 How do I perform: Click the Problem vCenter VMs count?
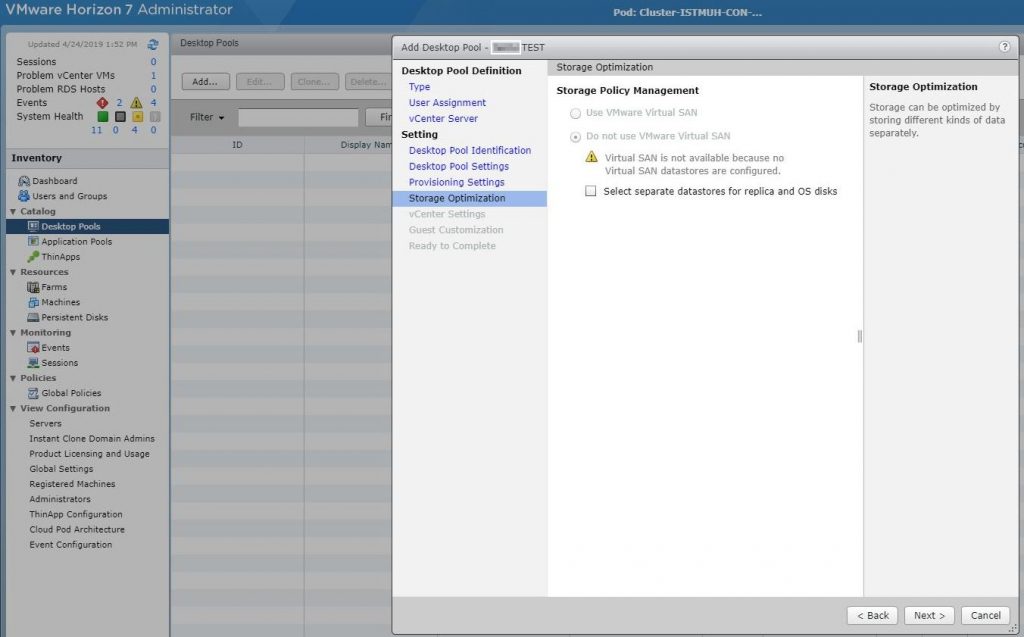(x=153, y=75)
